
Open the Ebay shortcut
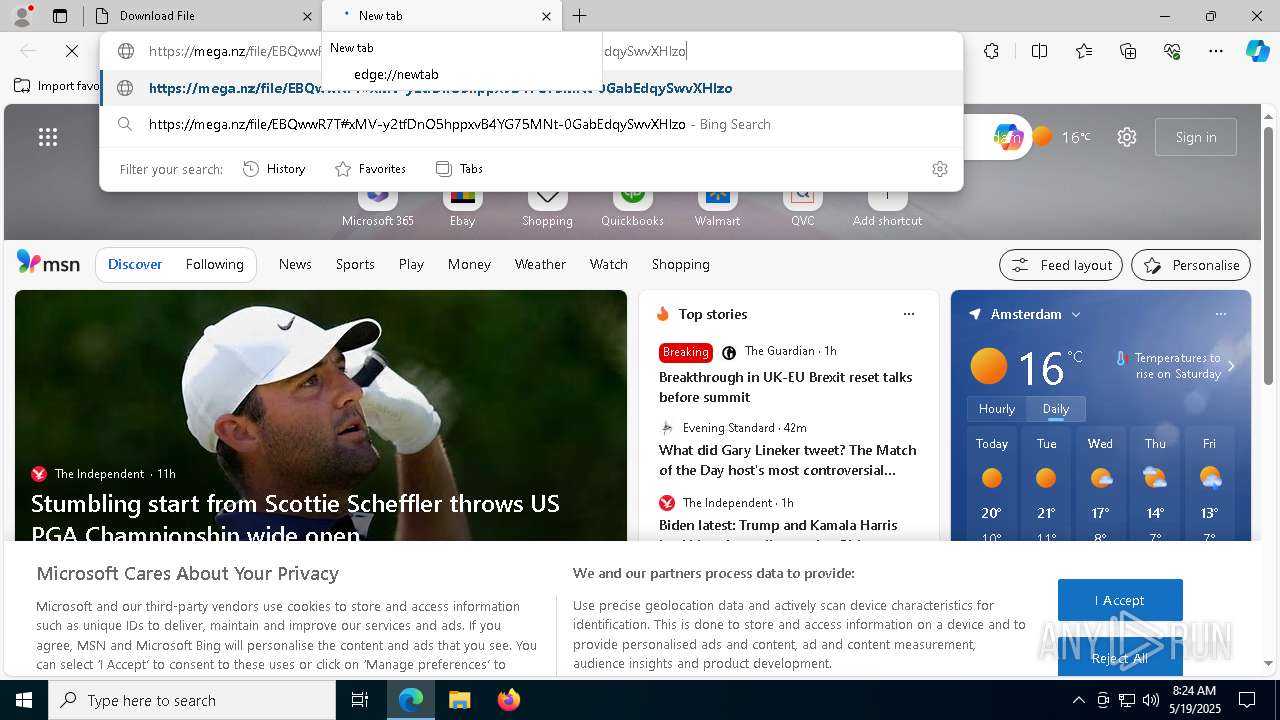(462, 207)
